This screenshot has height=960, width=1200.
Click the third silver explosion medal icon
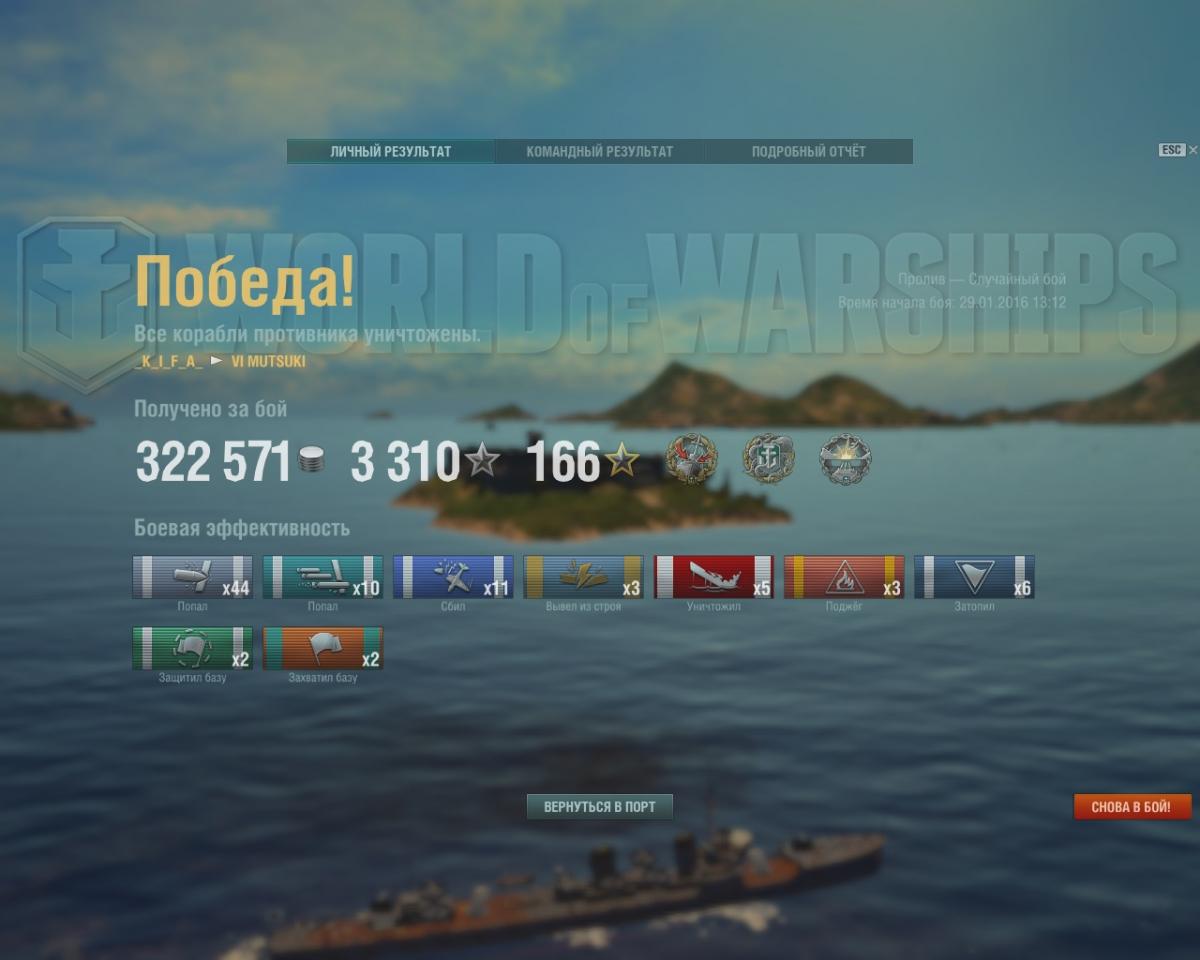point(846,460)
